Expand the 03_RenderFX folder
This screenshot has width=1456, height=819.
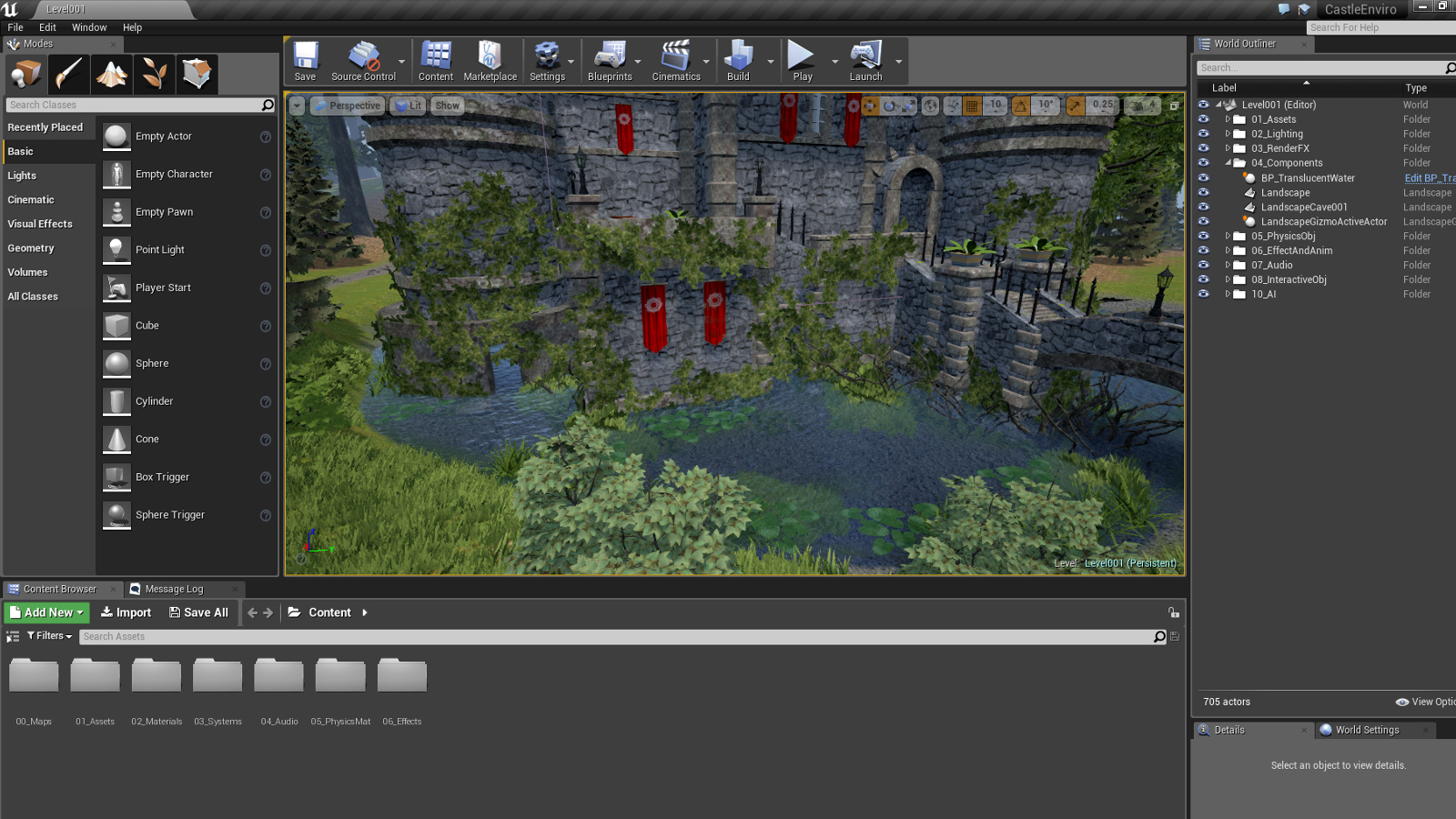tap(1228, 148)
